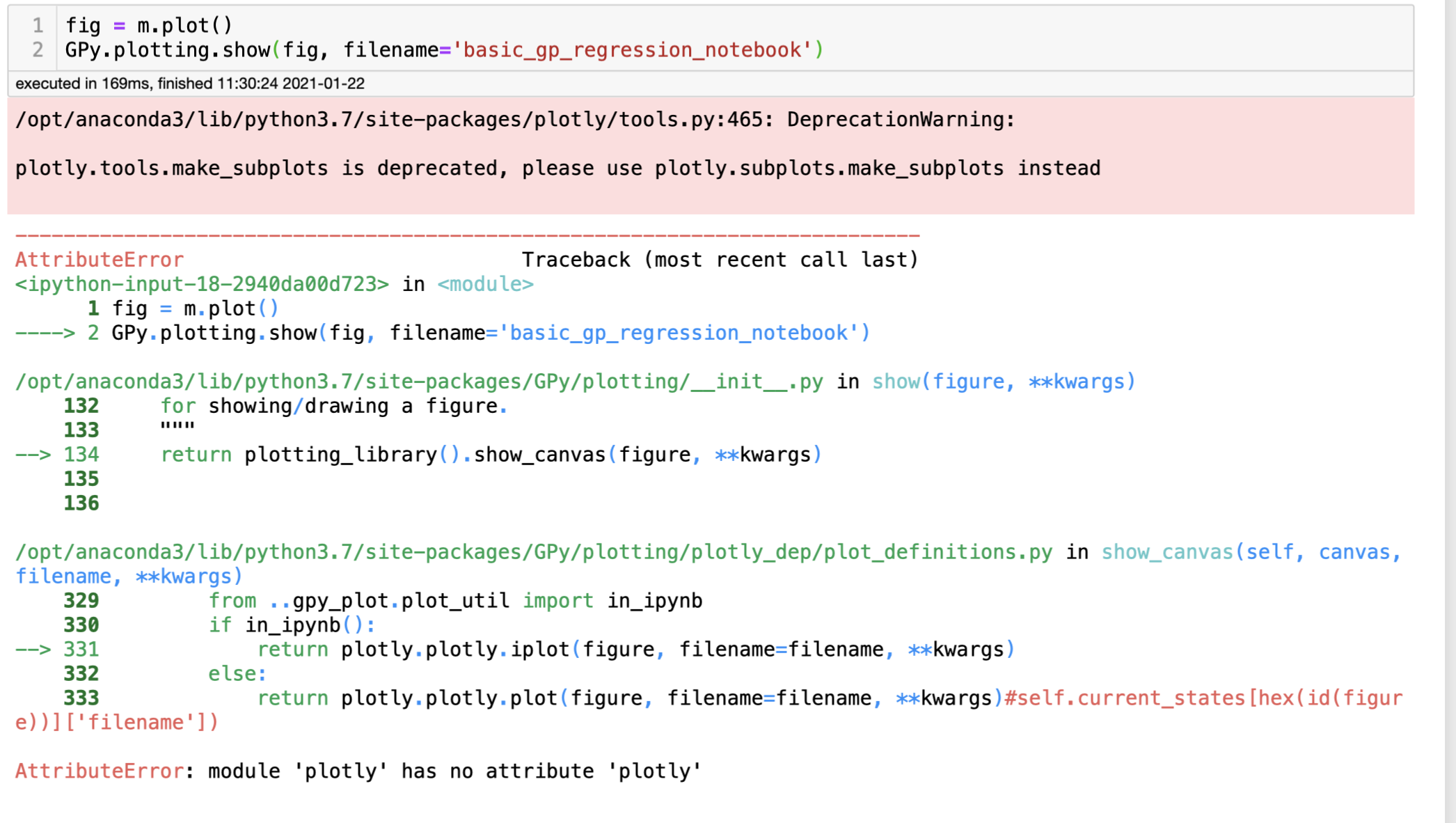Click traceback line number 135
1456x823 pixels.
81,479
